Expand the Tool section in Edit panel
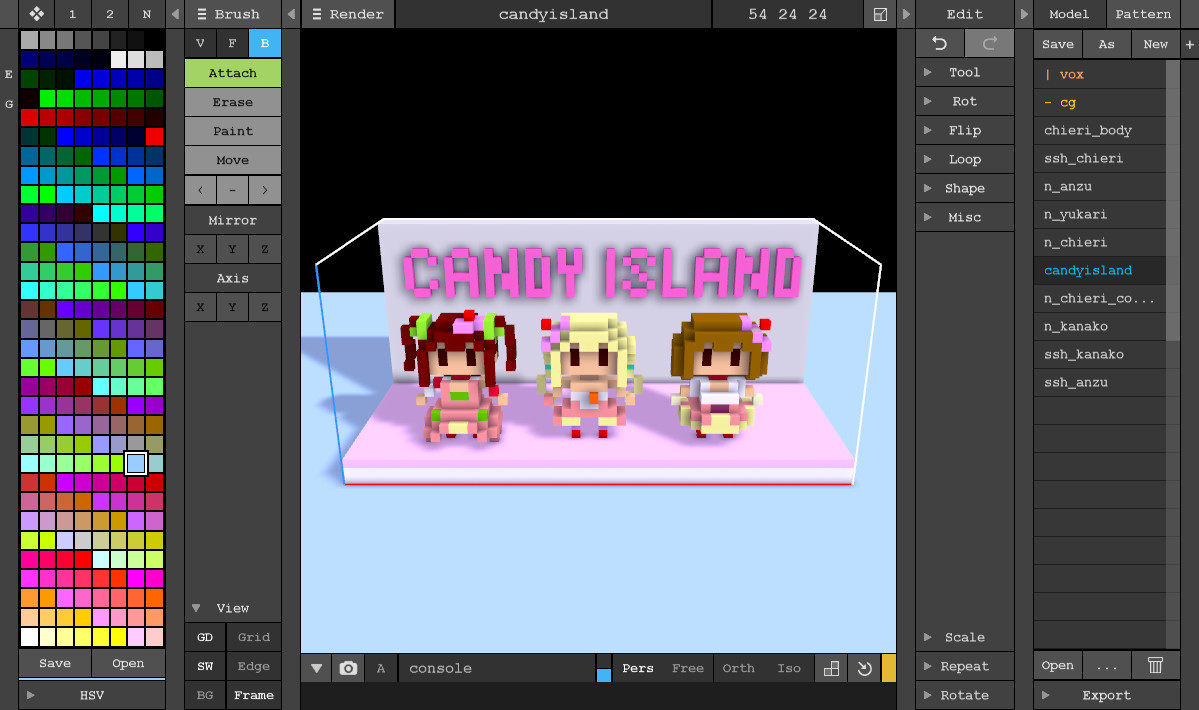Screen dimensions: 1199x710 point(965,72)
